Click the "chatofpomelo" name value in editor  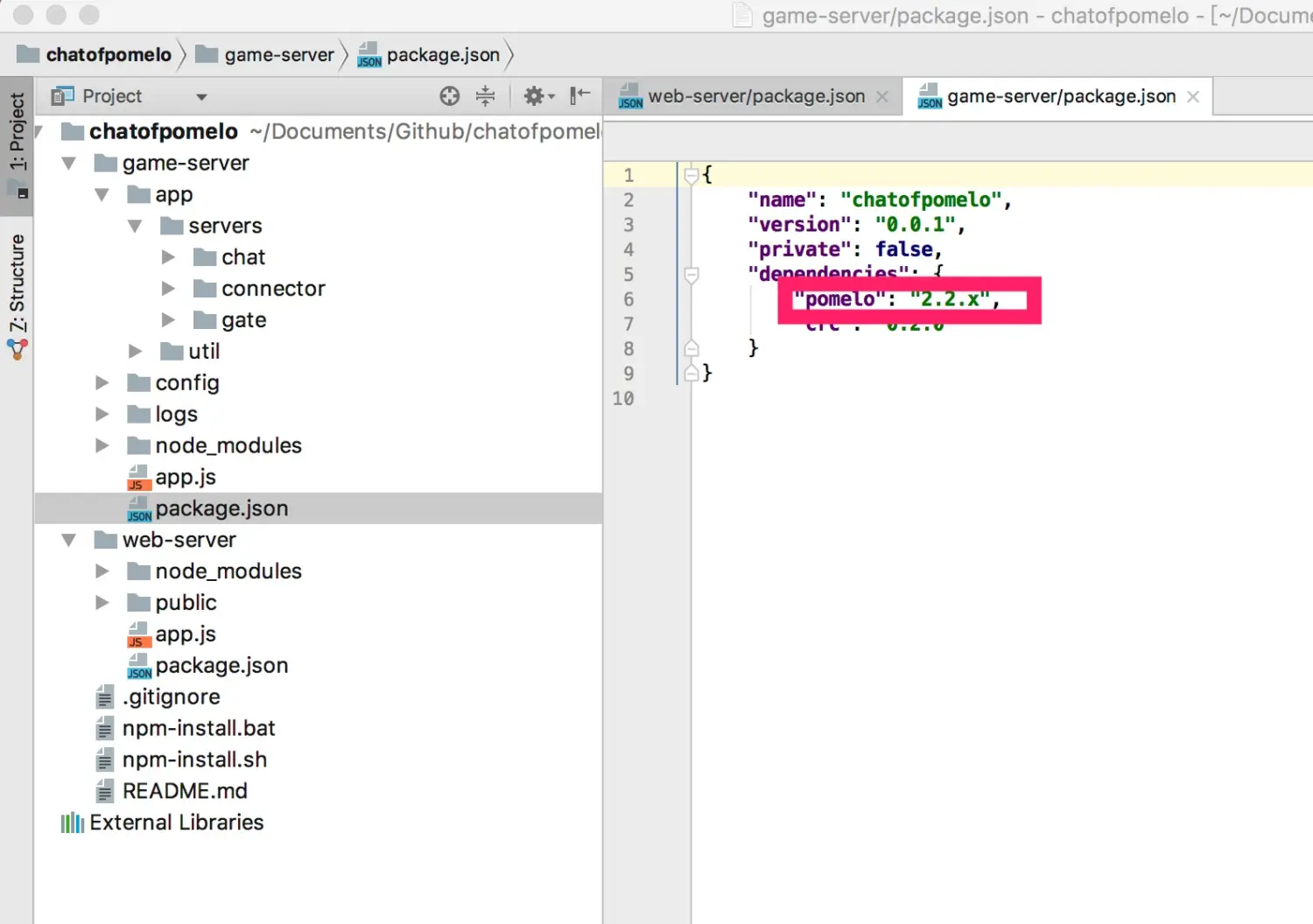[920, 200]
